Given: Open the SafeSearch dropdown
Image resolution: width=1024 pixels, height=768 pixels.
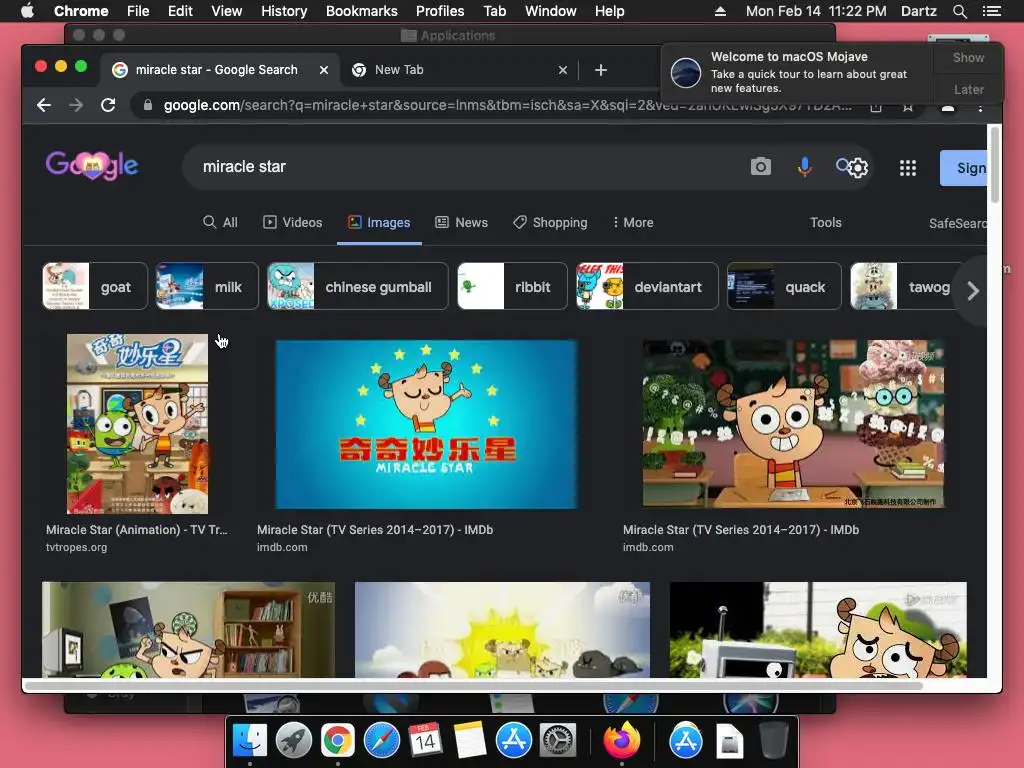Looking at the screenshot, I should [x=957, y=223].
